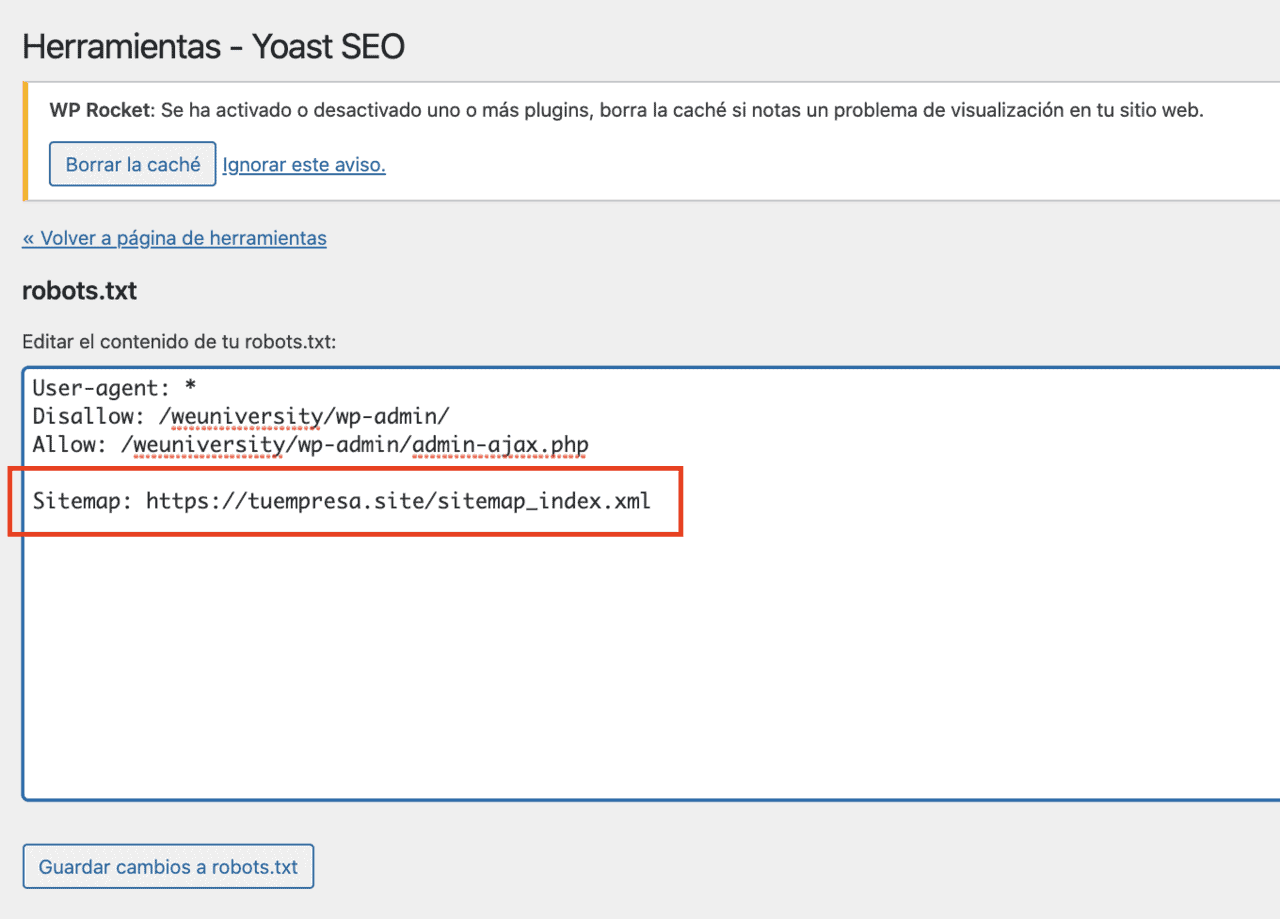Image resolution: width=1280 pixels, height=919 pixels.
Task: Click the Sitemap URL line in editor
Action: click(x=342, y=500)
